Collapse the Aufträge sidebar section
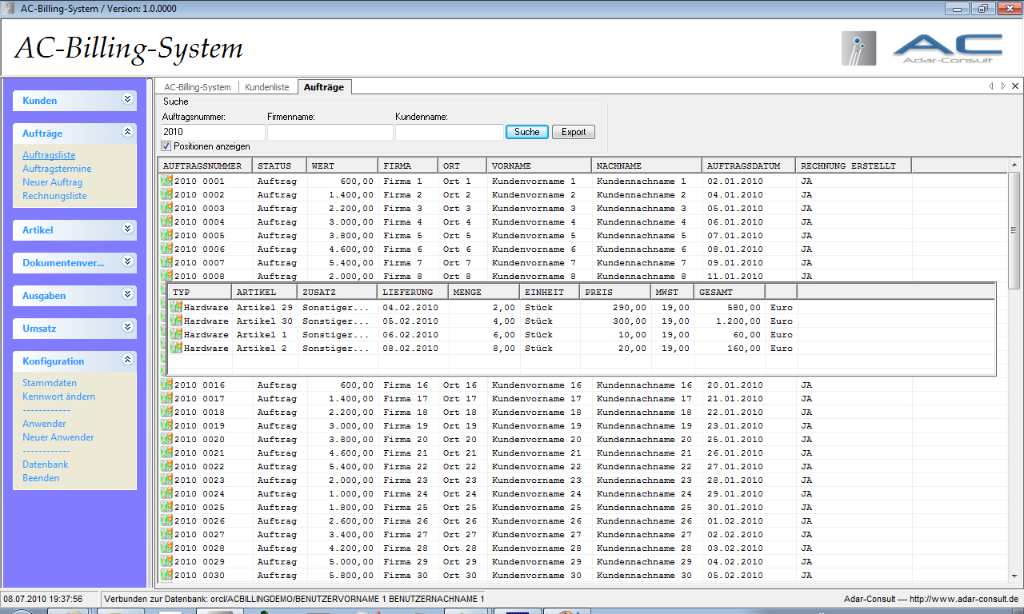The width and height of the screenshot is (1024, 614). click(x=127, y=132)
